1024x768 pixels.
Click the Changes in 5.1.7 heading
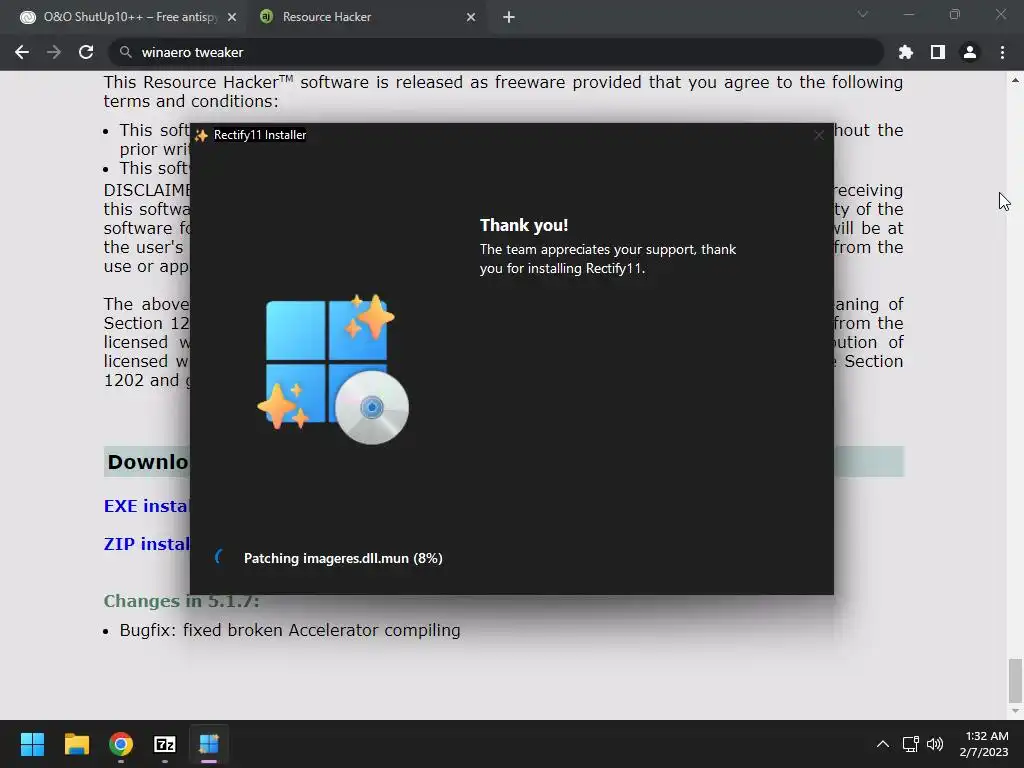click(181, 601)
